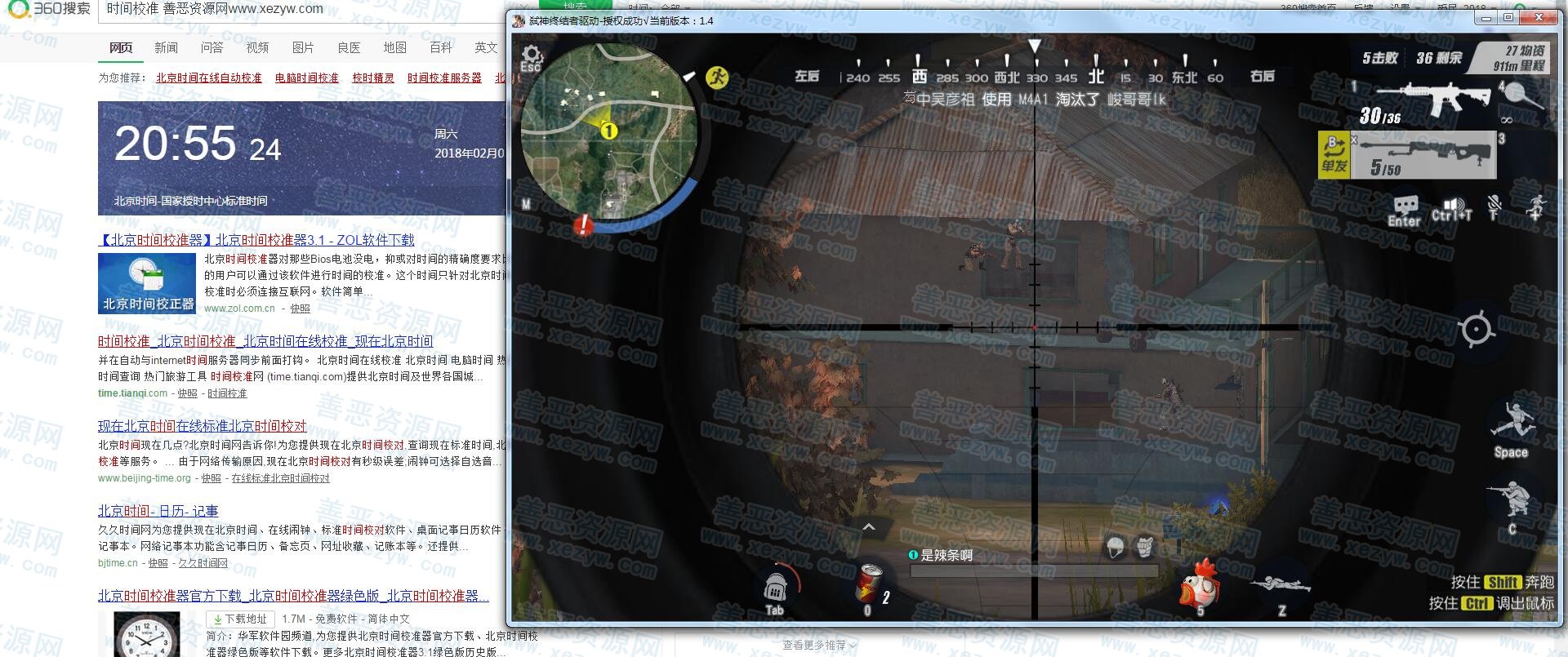Toggle microphone mute (T)
The height and width of the screenshot is (657, 1568).
1494,207
